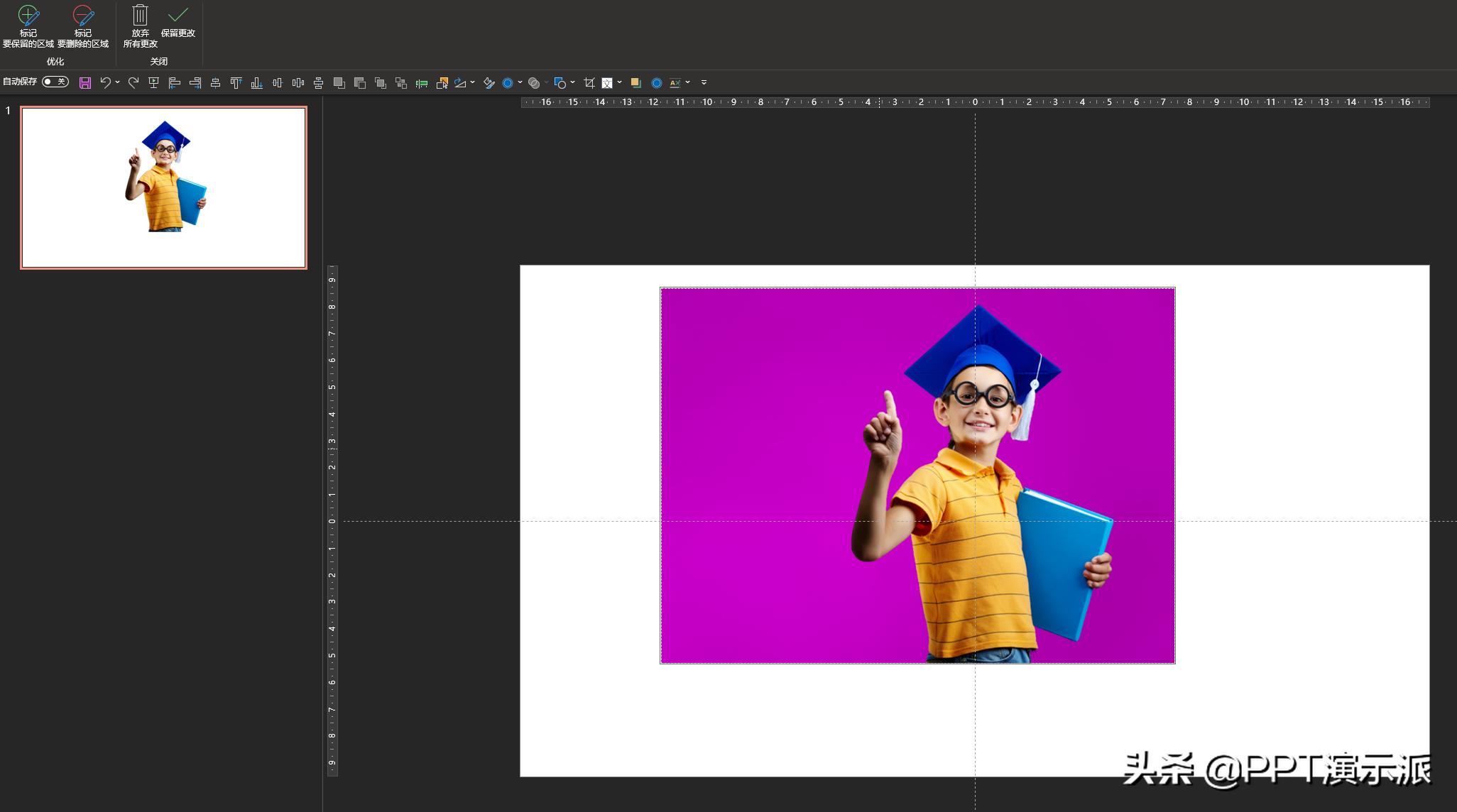Viewport: 1457px width, 812px height.
Task: Click the Align Bottom icon
Action: click(256, 83)
